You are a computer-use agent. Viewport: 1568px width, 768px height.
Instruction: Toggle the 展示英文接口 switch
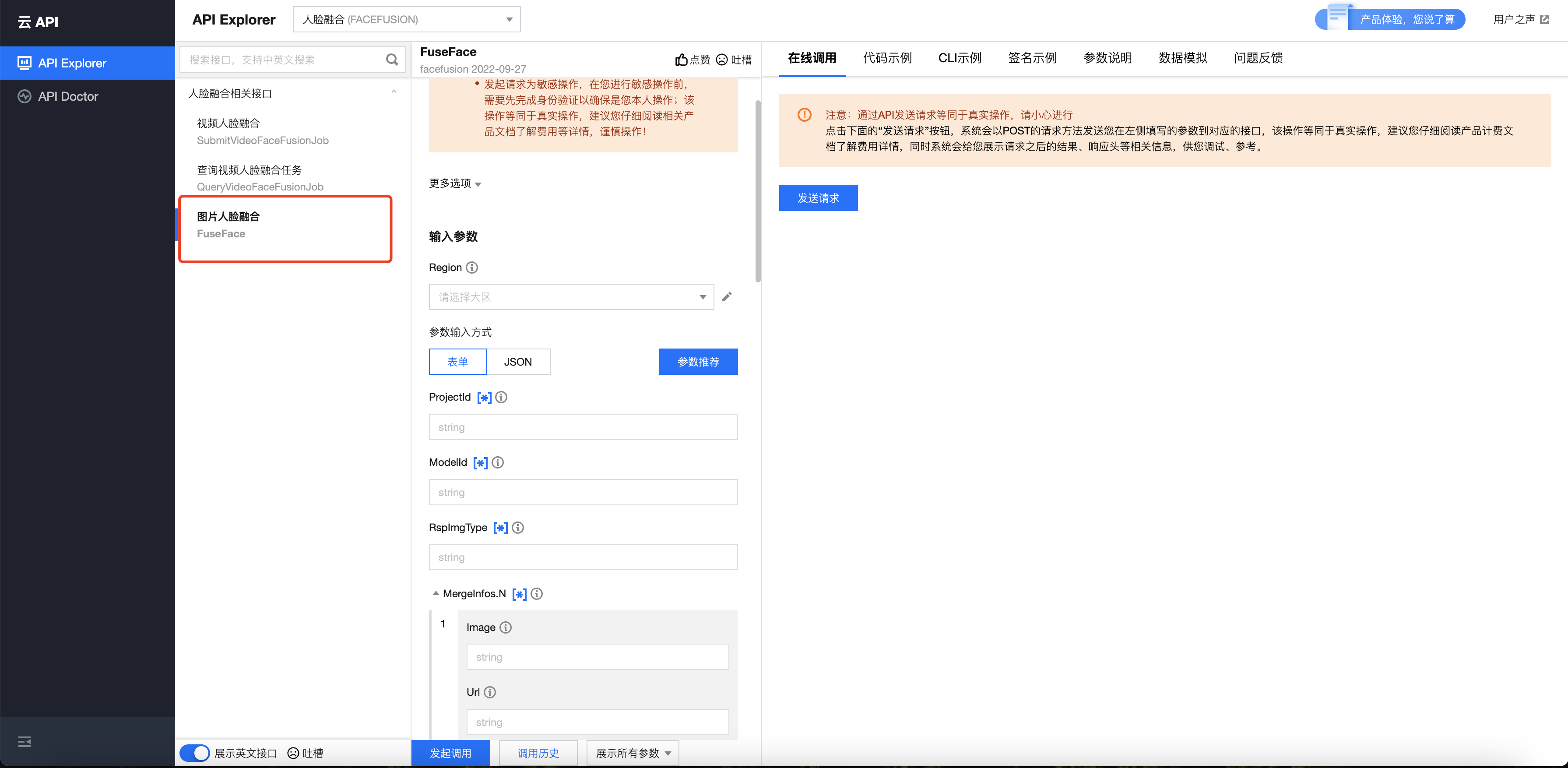tap(195, 753)
